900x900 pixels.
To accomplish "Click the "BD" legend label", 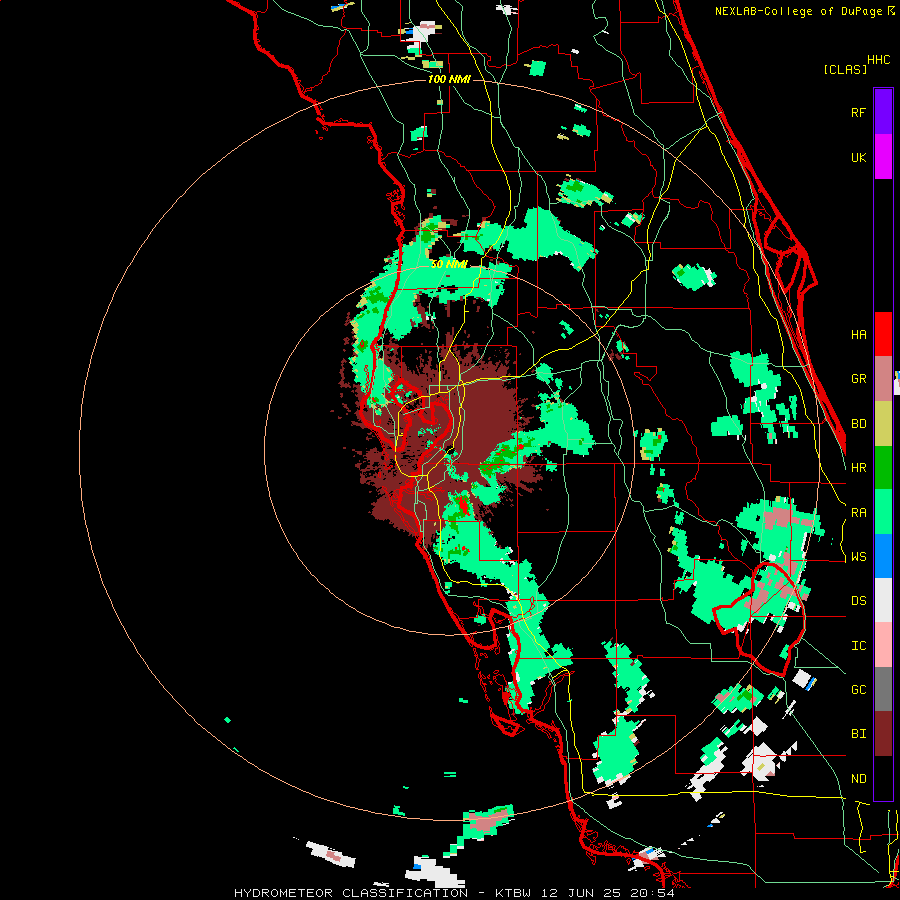I will [858, 424].
